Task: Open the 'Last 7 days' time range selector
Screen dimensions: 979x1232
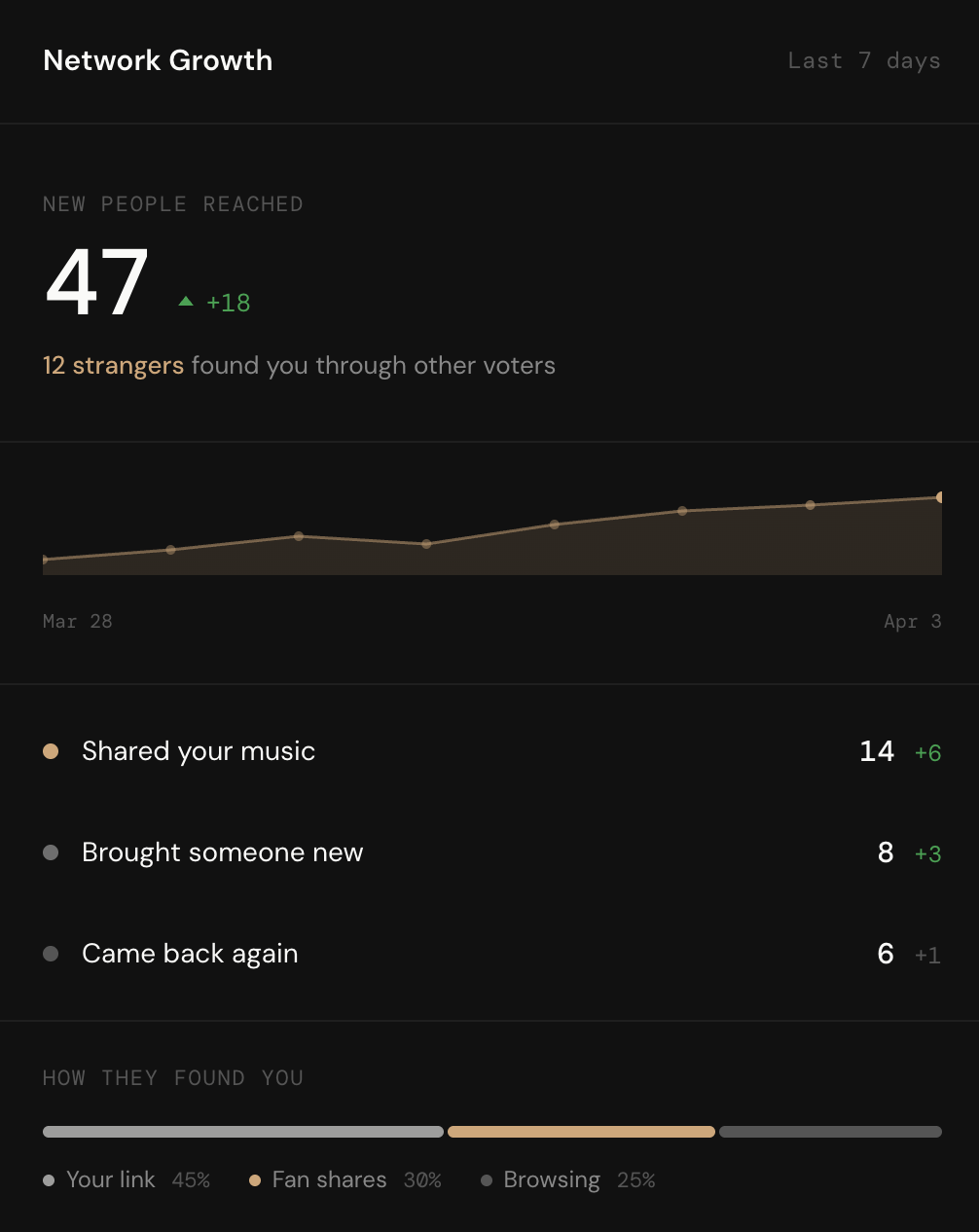Action: pos(863,60)
